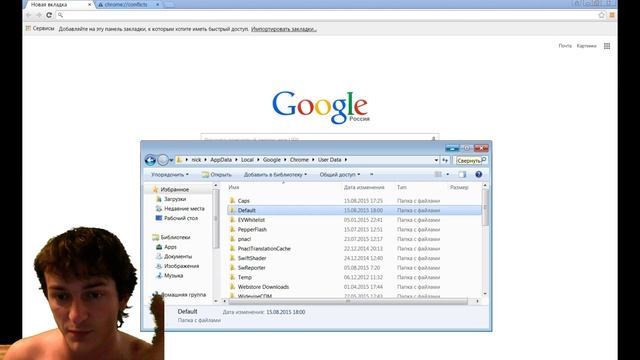
Task: Click Chrome's forward arrow
Action: pos(39,15)
